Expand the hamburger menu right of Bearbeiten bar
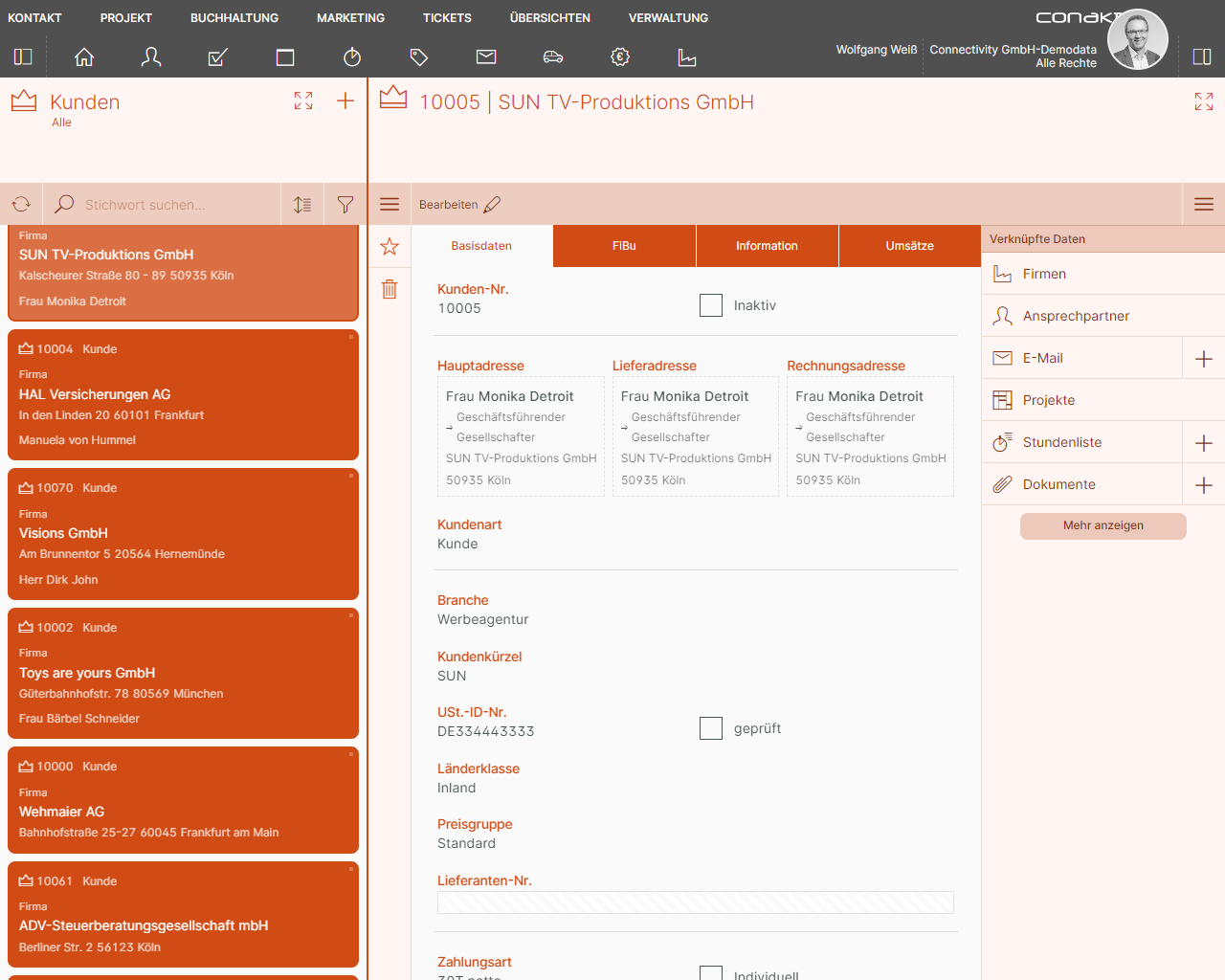Viewport: 1225px width, 980px height. 1204,204
